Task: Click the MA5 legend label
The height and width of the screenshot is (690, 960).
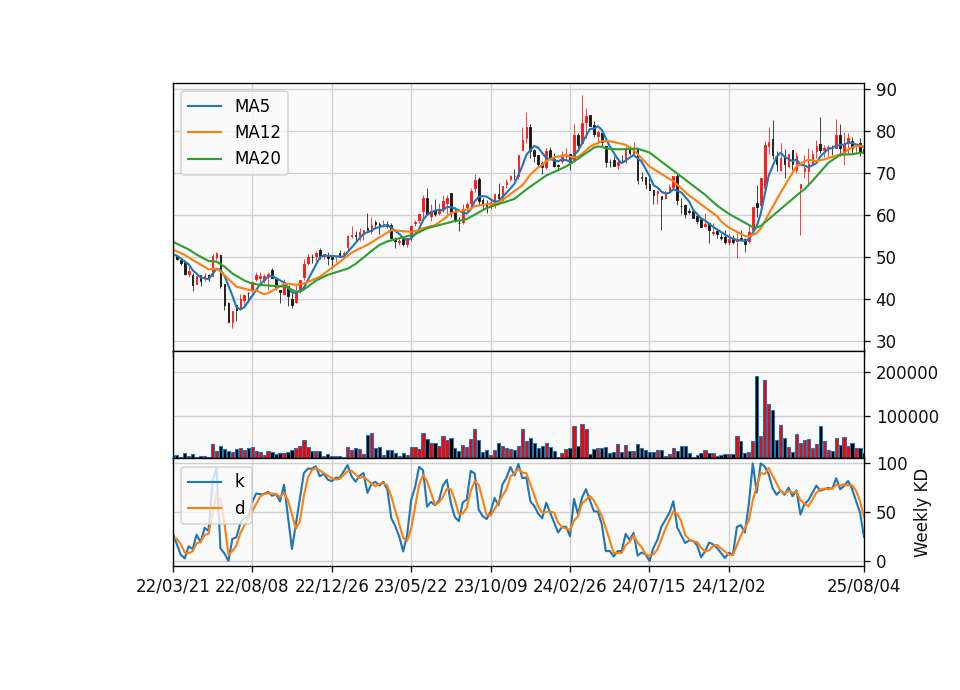Action: [252, 106]
